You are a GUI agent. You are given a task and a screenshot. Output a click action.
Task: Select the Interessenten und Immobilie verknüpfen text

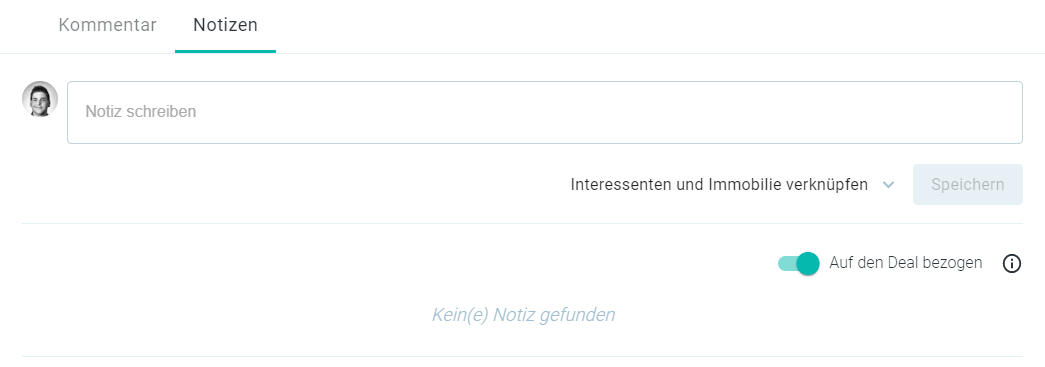pyautogui.click(x=719, y=184)
